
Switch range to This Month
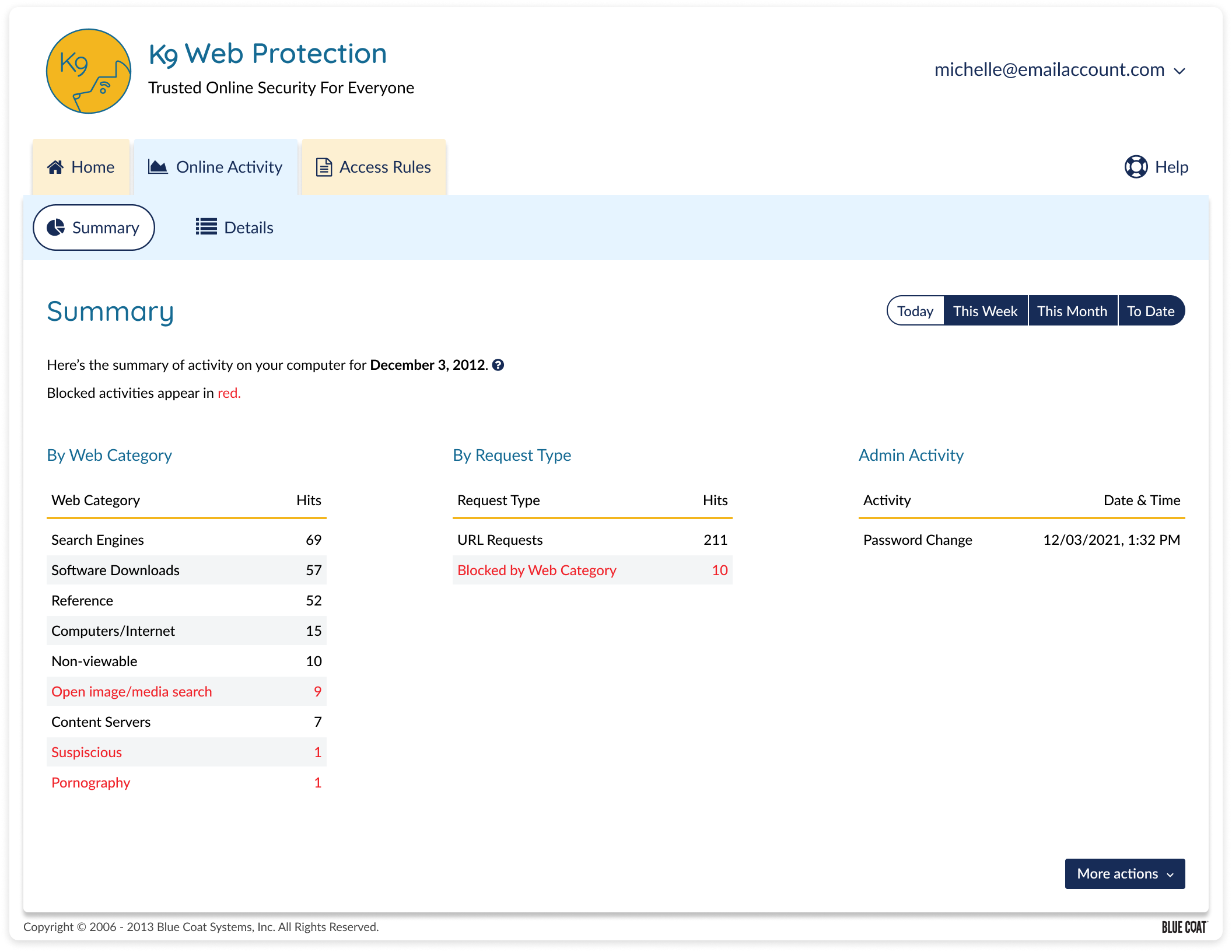point(1072,311)
